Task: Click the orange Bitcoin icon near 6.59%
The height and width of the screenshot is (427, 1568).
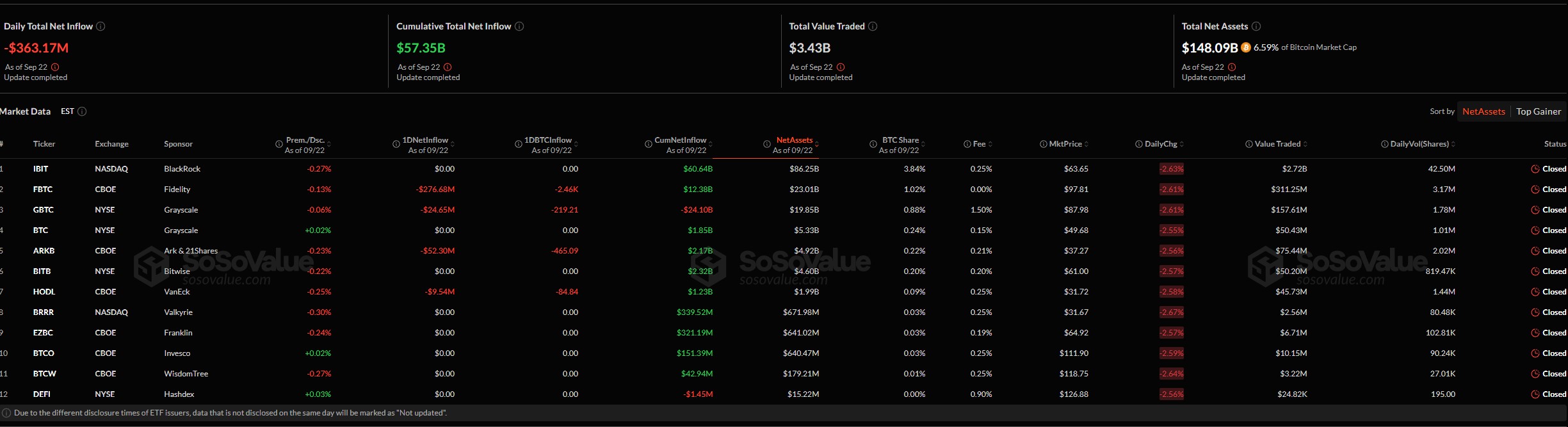Action: pyautogui.click(x=1246, y=47)
